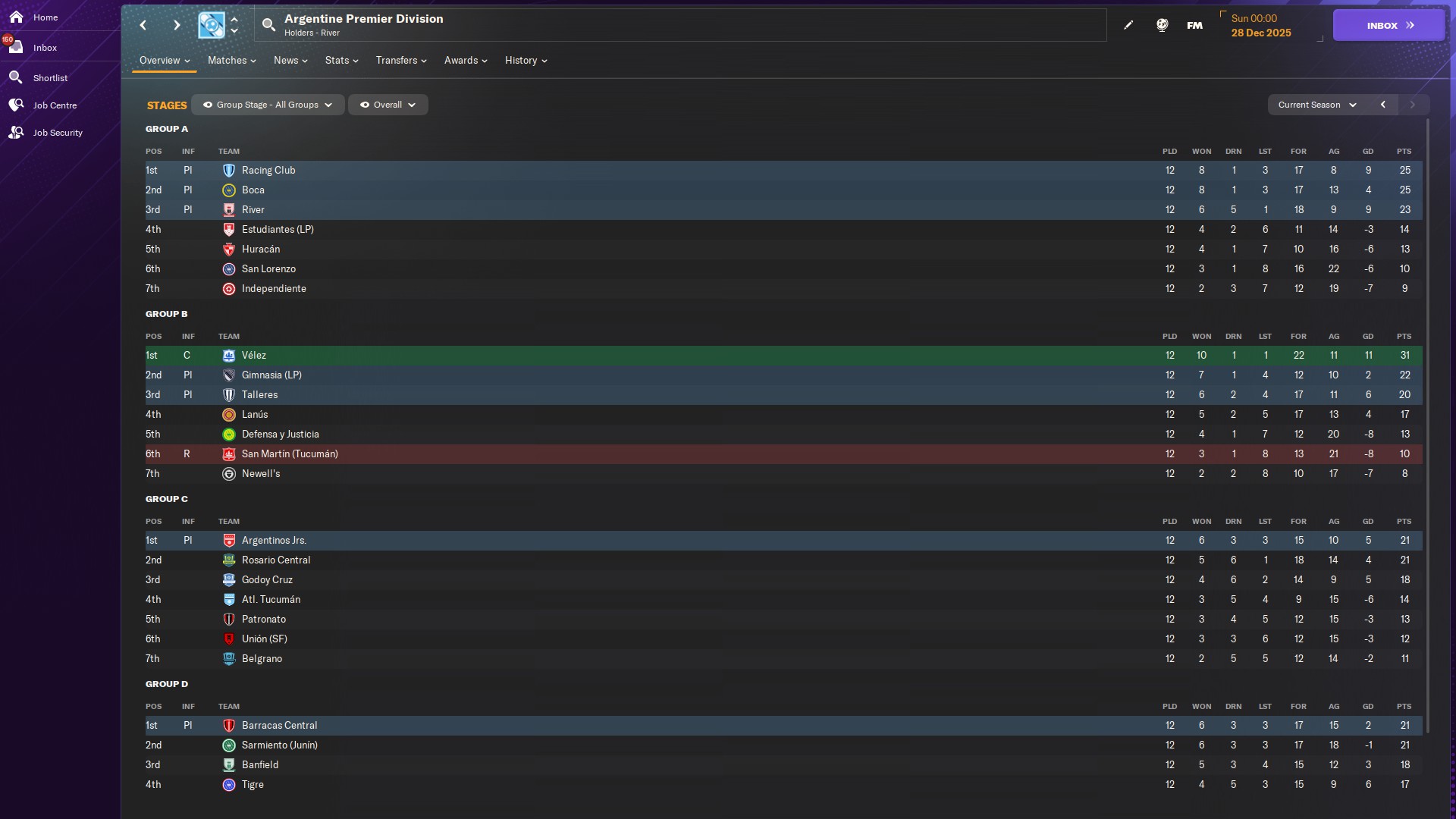Expand the Matches tab dropdown
The width and height of the screenshot is (1456, 819).
click(231, 61)
